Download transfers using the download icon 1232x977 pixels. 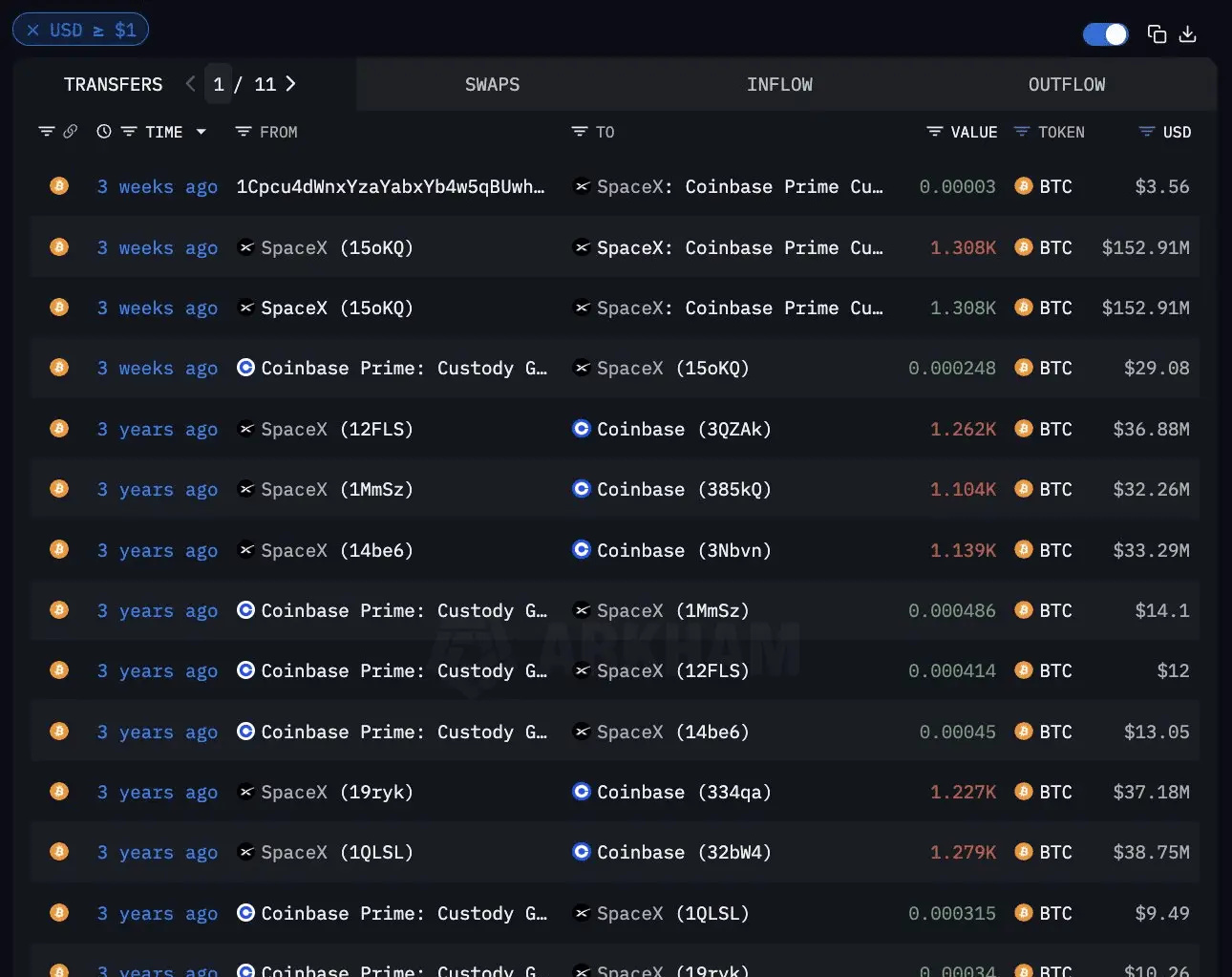tap(1188, 34)
